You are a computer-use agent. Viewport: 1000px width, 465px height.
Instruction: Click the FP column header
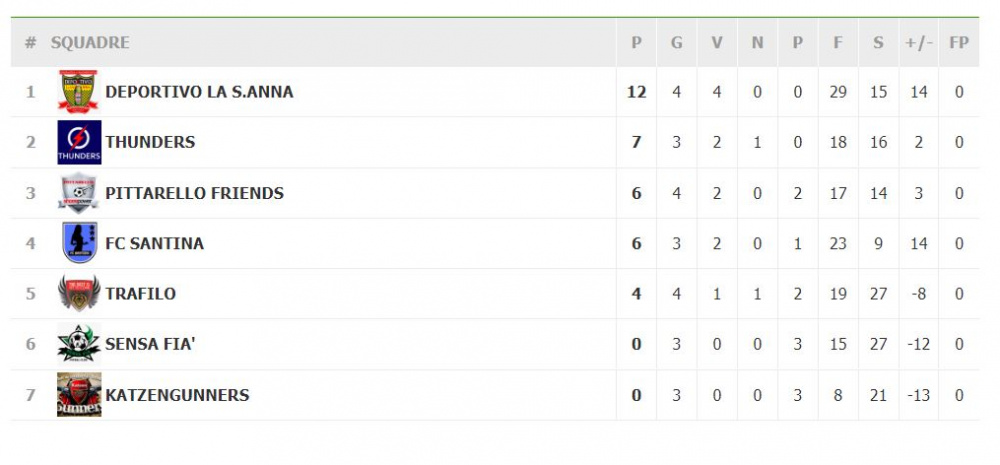[x=959, y=42]
